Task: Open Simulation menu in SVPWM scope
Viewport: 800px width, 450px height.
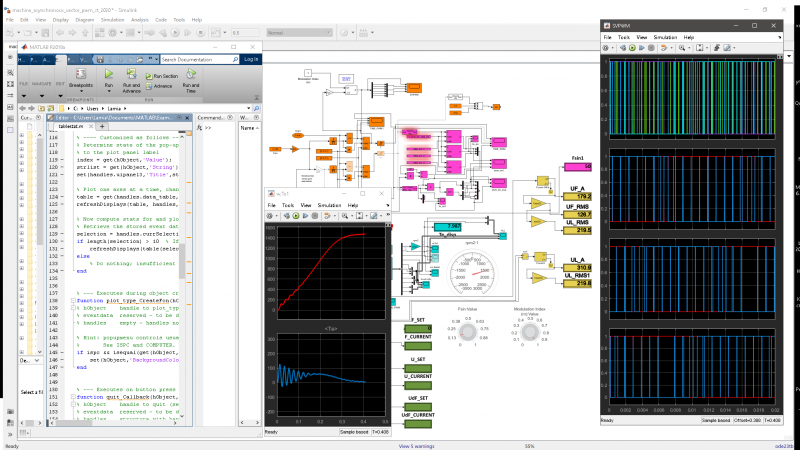Action: point(665,37)
